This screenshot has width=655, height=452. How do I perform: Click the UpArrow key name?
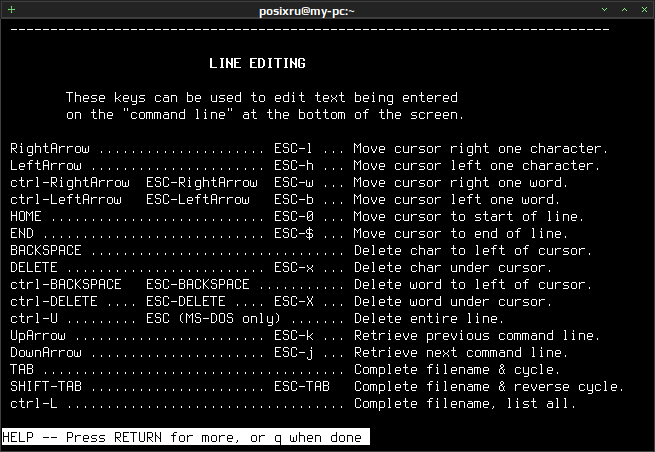(x=38, y=335)
